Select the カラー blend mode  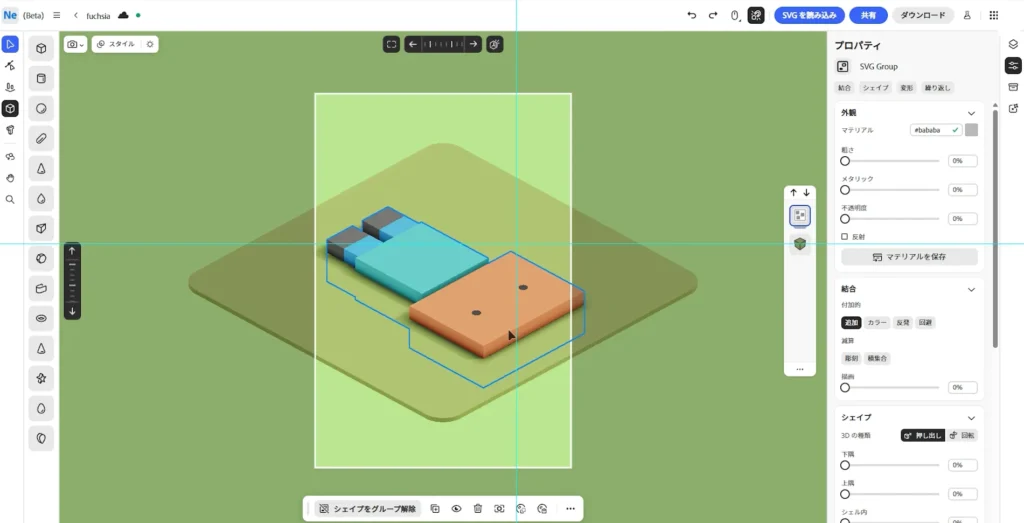click(877, 323)
